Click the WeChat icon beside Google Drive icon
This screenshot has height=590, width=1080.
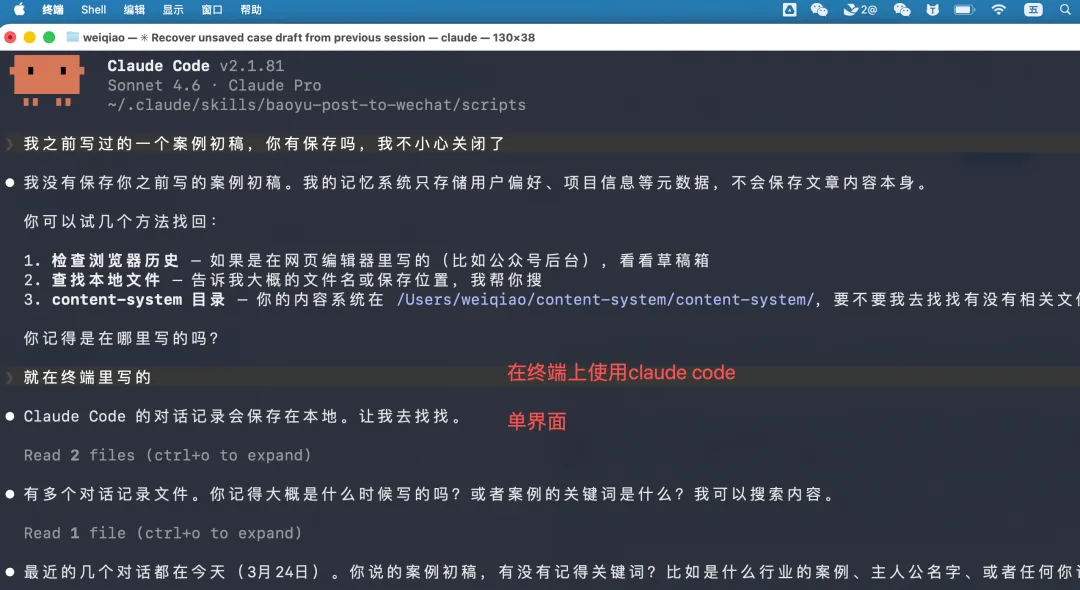pos(819,10)
